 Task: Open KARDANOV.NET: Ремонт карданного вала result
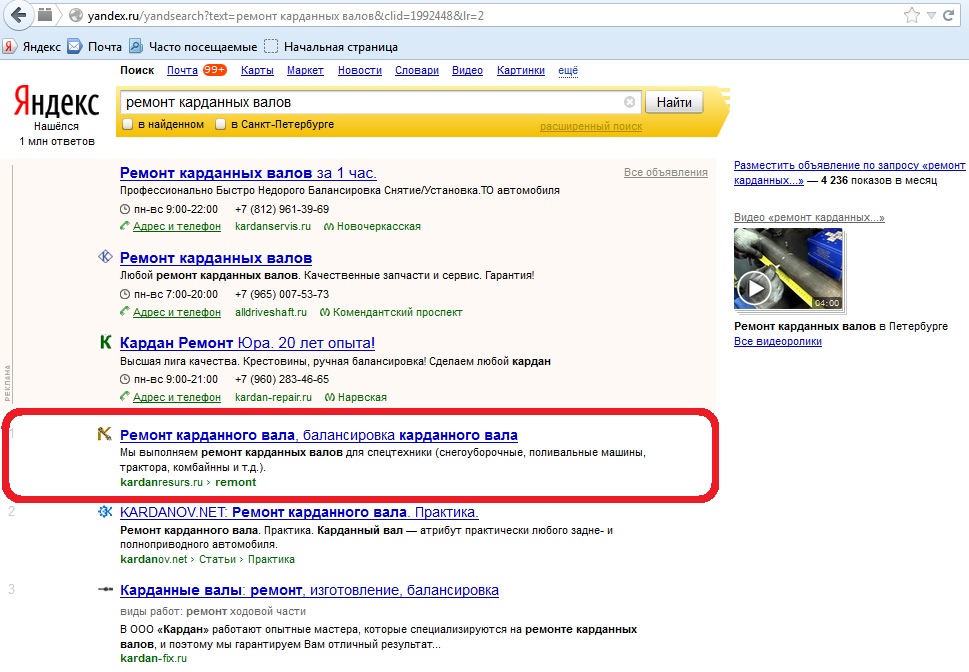[x=299, y=513]
